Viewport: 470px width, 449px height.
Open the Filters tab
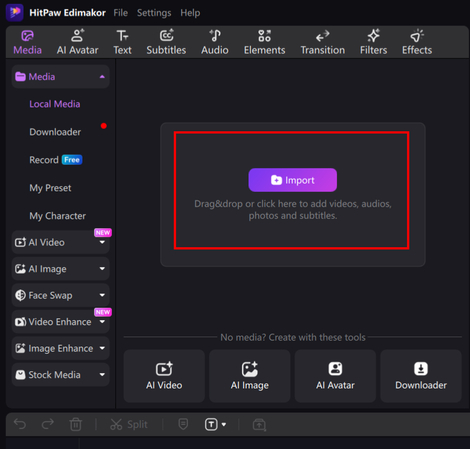(373, 43)
